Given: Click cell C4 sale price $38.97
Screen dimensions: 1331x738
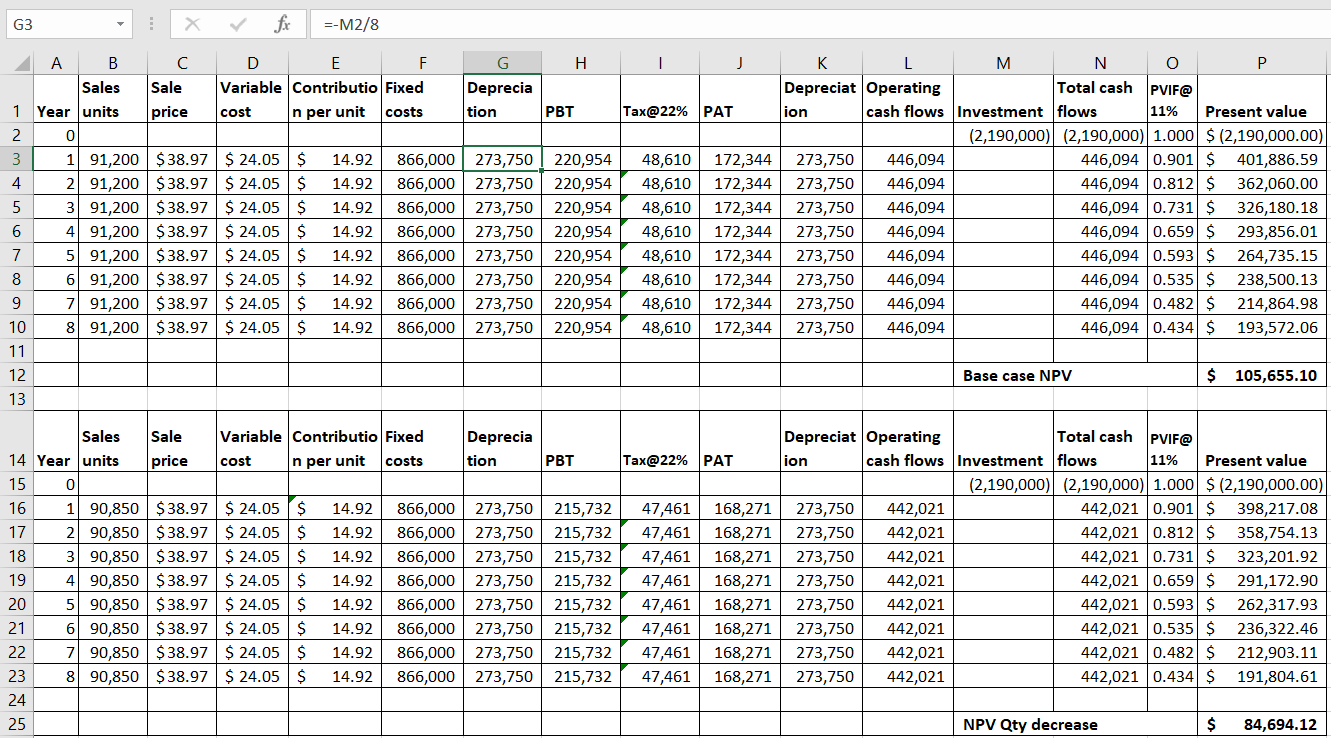Looking at the screenshot, I should (x=182, y=183).
